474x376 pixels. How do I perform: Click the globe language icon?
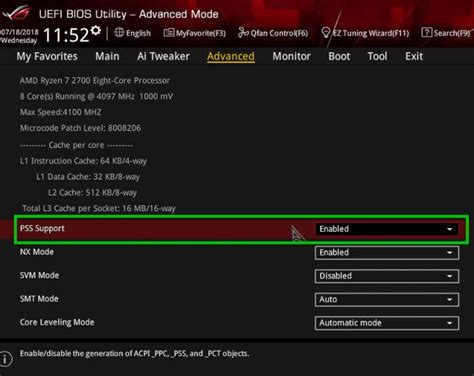click(x=119, y=32)
